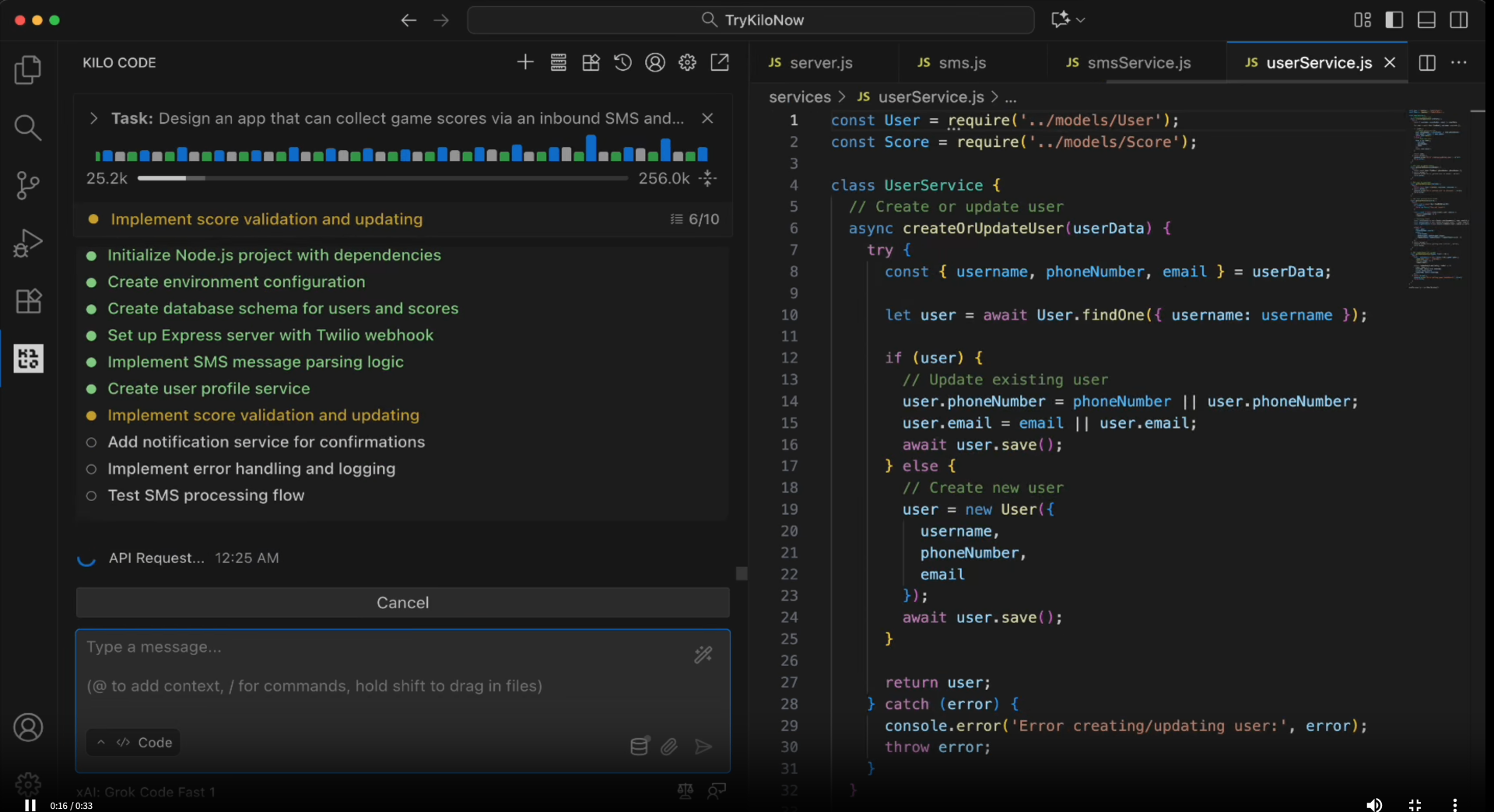This screenshot has height=812, width=1494.
Task: Open the Kilo Code sidebar icon
Action: click(28, 359)
